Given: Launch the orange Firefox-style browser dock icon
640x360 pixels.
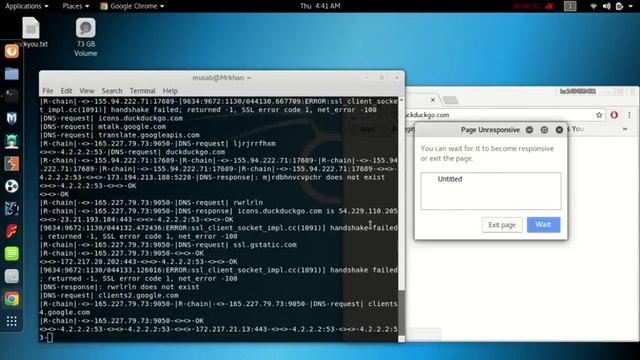Looking at the screenshot, I should pyautogui.click(x=11, y=51).
